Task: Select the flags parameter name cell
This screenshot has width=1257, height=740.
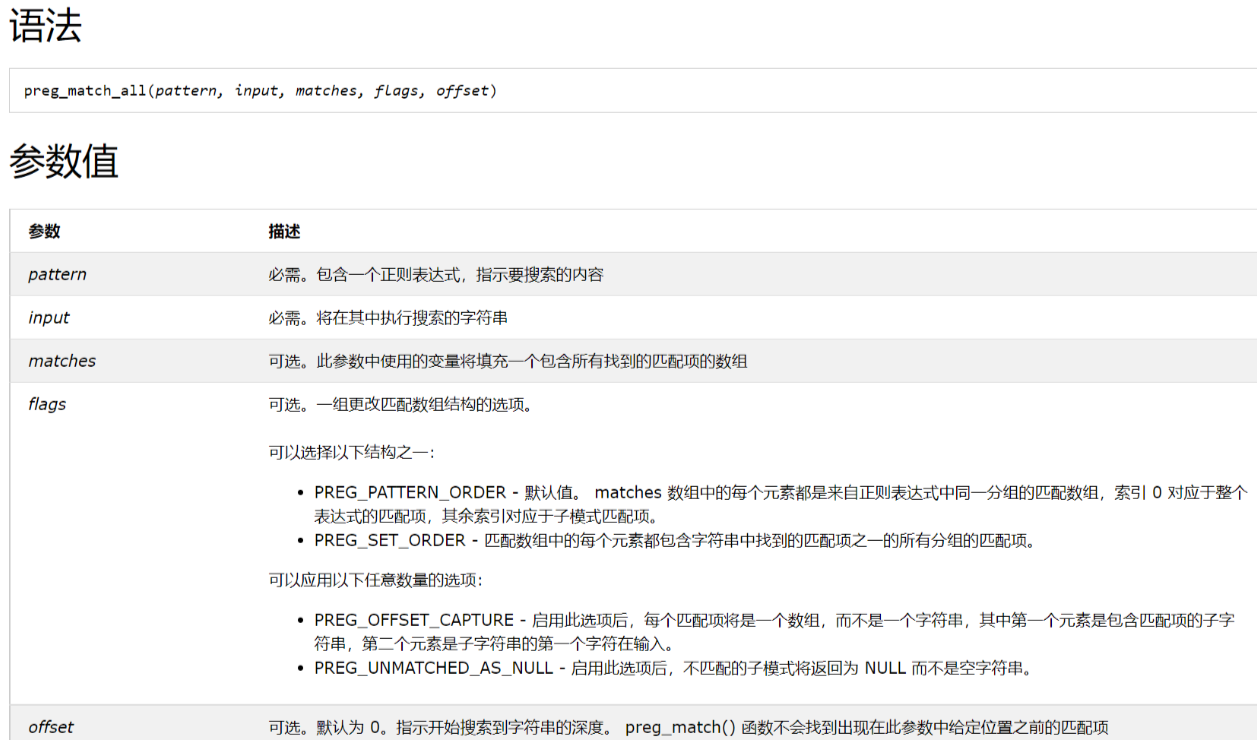Action: pos(47,404)
